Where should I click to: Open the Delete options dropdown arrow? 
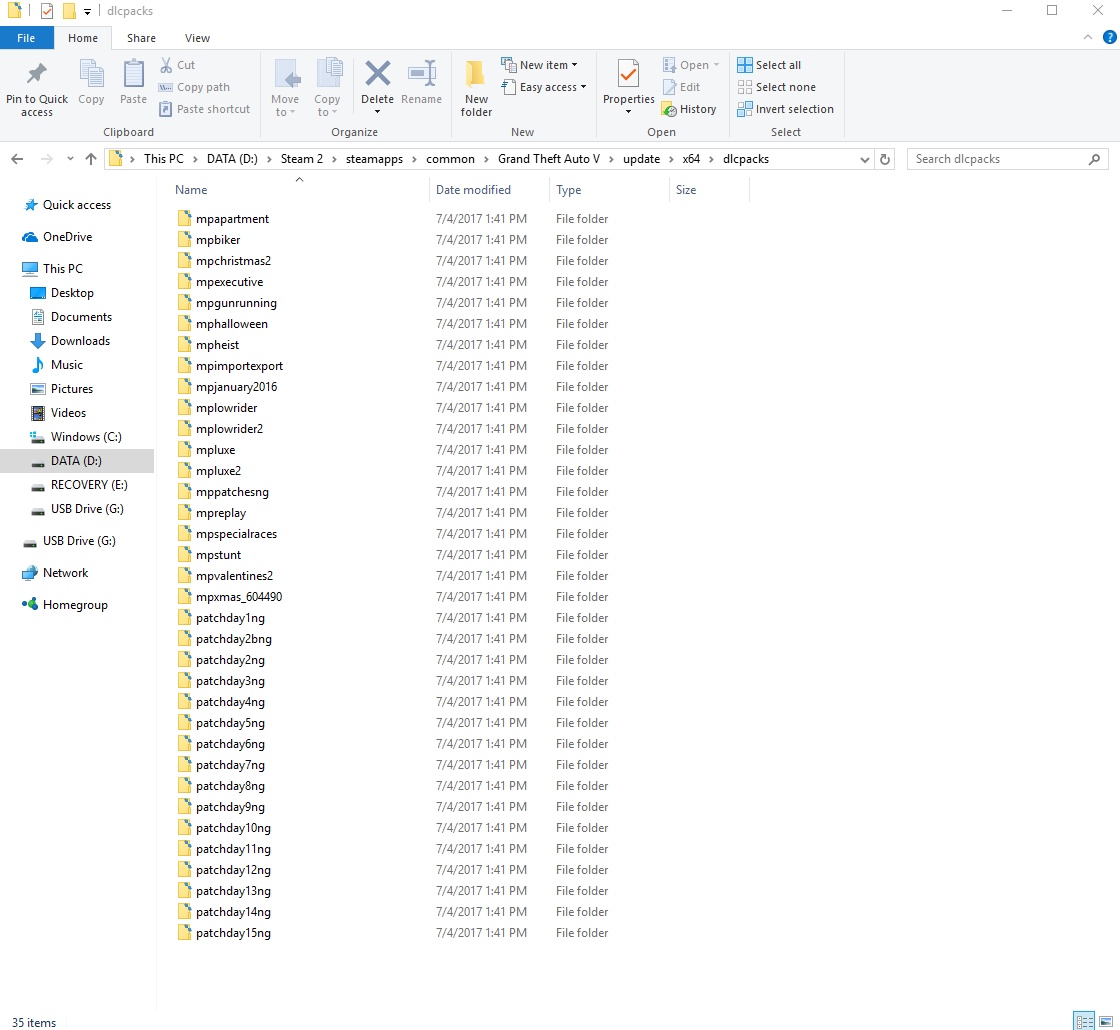(x=377, y=112)
